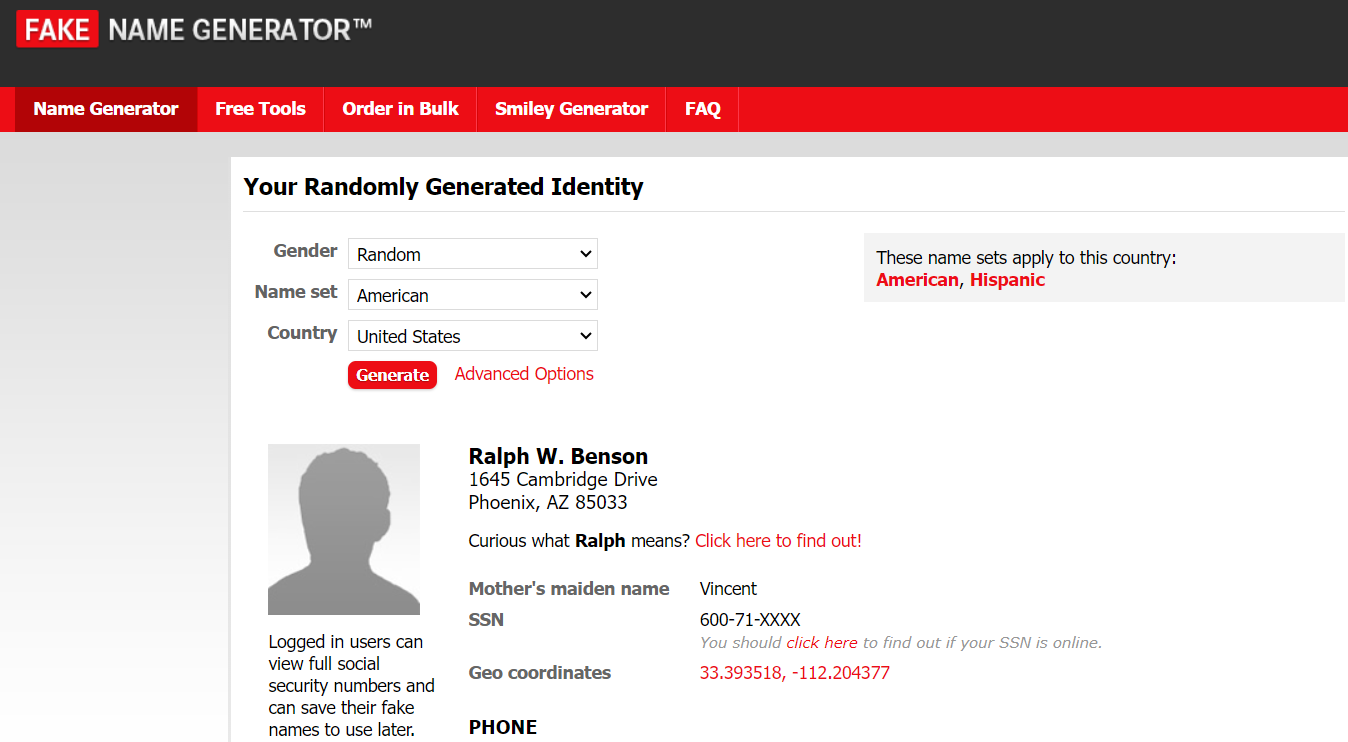
Task: Open the Gender dropdown
Action: [x=472, y=254]
